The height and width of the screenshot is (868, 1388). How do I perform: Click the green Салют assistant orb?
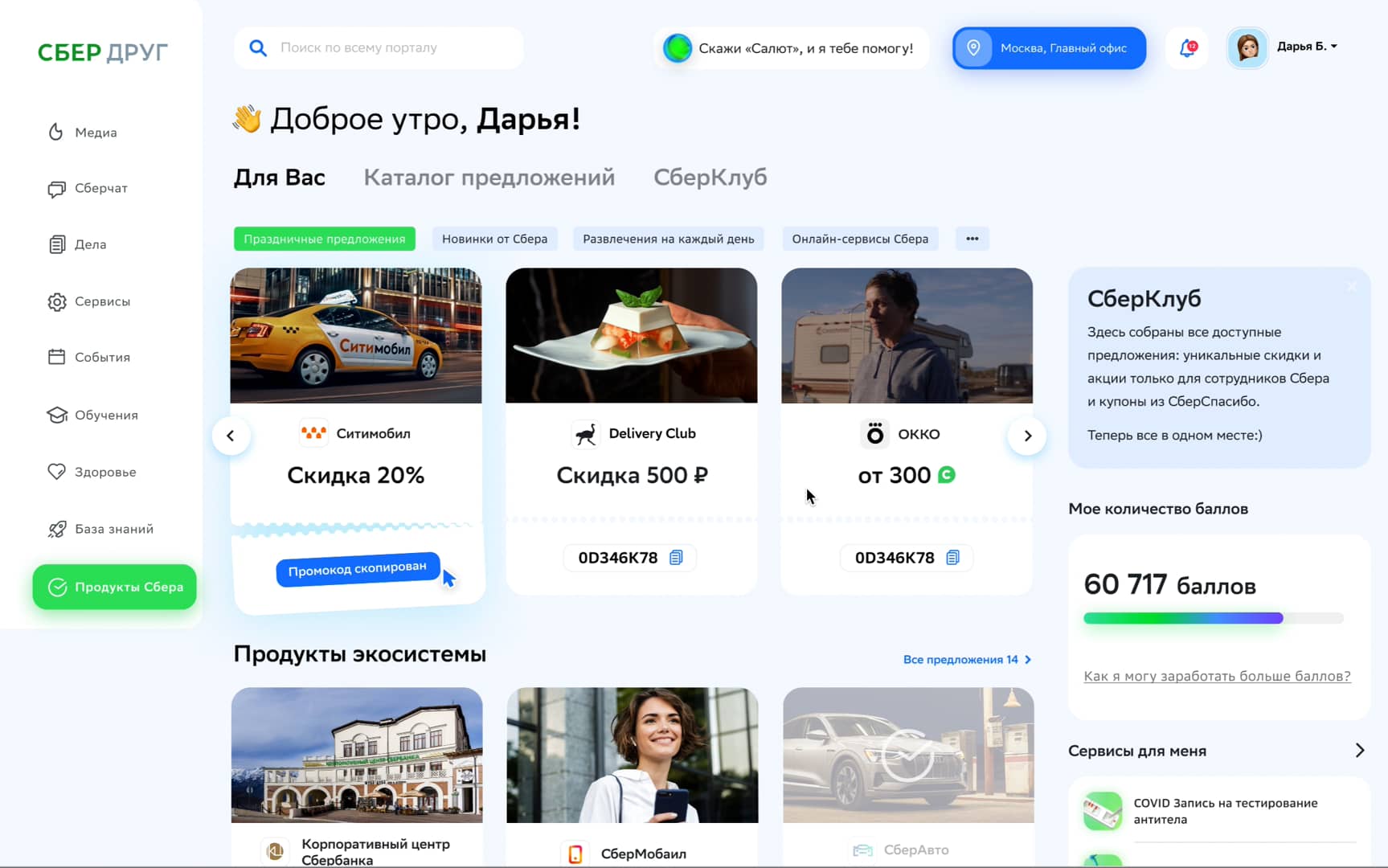coord(677,48)
